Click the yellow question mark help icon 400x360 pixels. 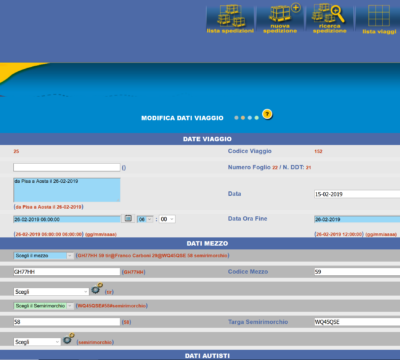coord(267,114)
